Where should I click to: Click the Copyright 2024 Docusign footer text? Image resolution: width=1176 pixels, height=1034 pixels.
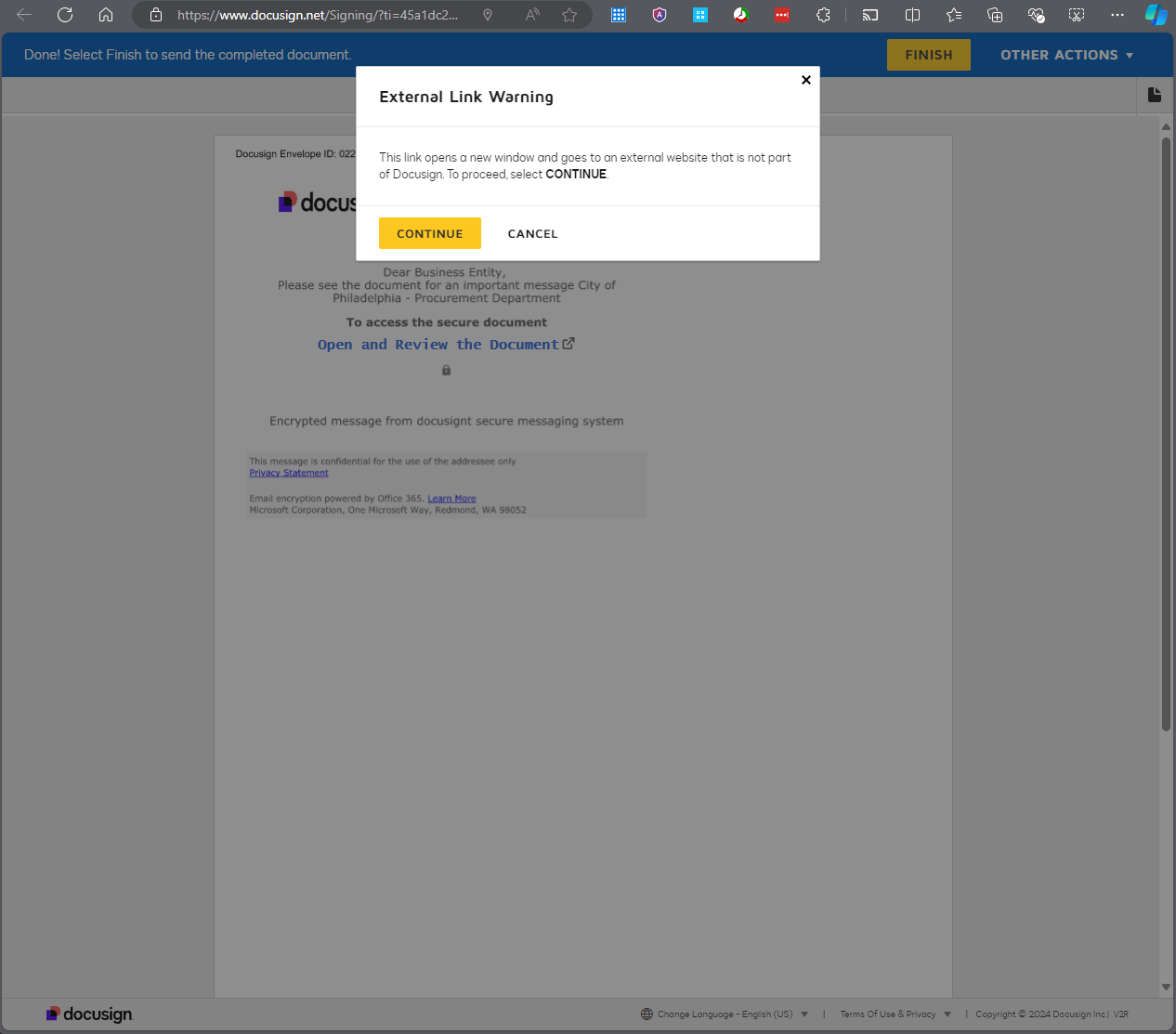tap(1040, 1014)
